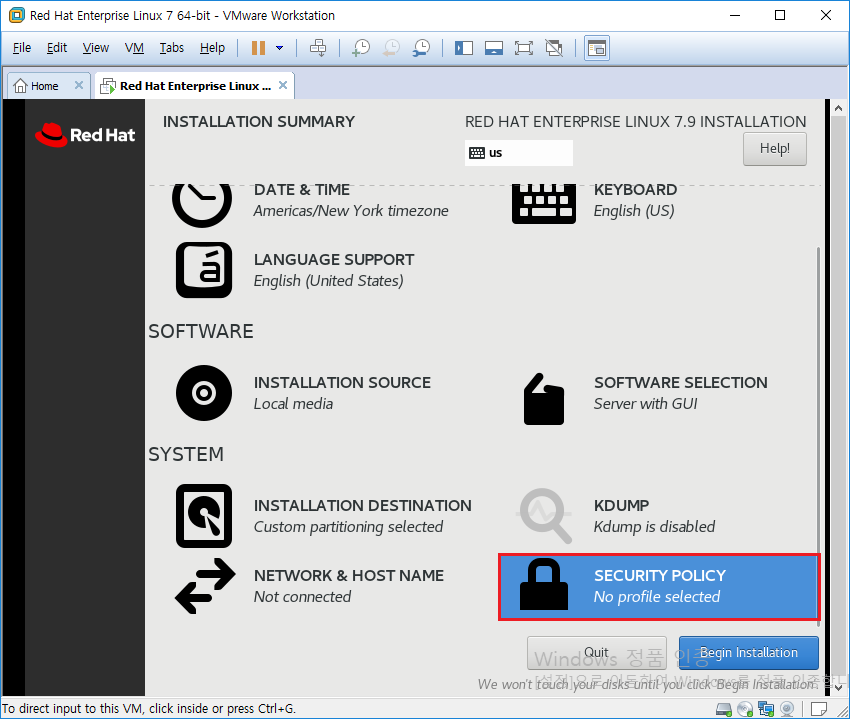Click Americas/New York timezone text
Screen dimensions: 850x719
pos(351,211)
